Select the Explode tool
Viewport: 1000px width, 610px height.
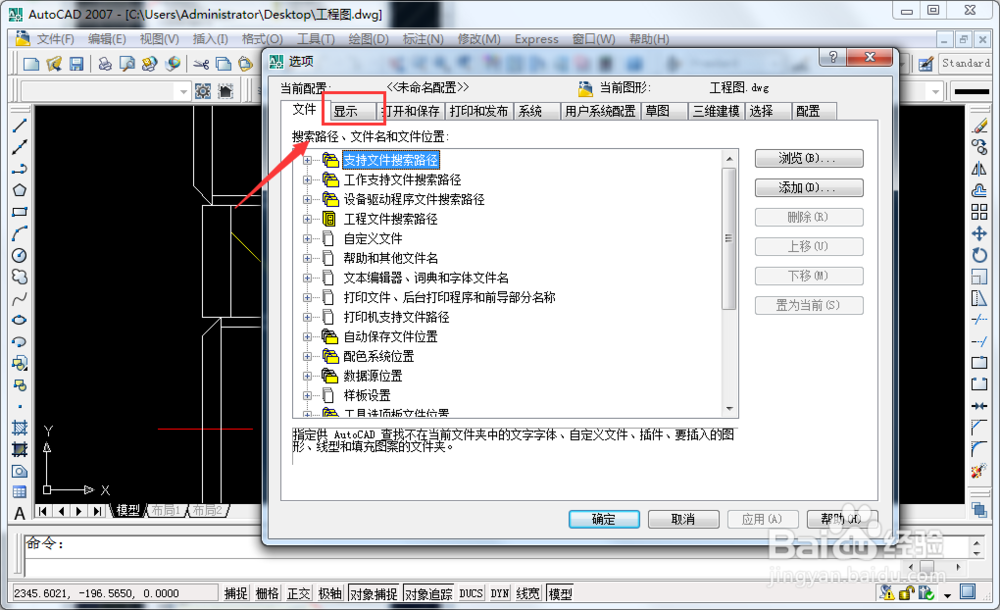click(979, 471)
